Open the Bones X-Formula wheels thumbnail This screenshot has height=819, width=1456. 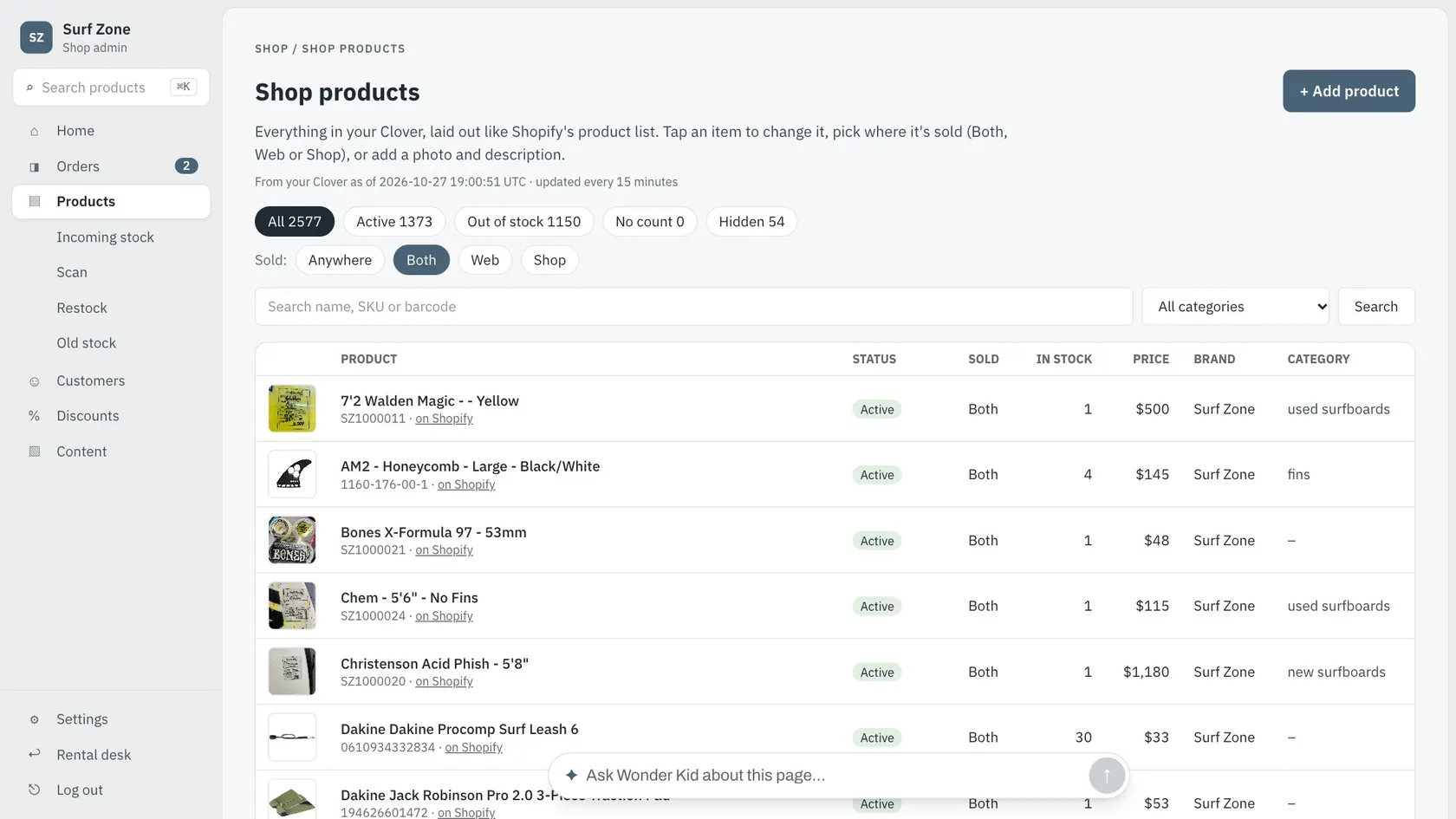point(292,540)
